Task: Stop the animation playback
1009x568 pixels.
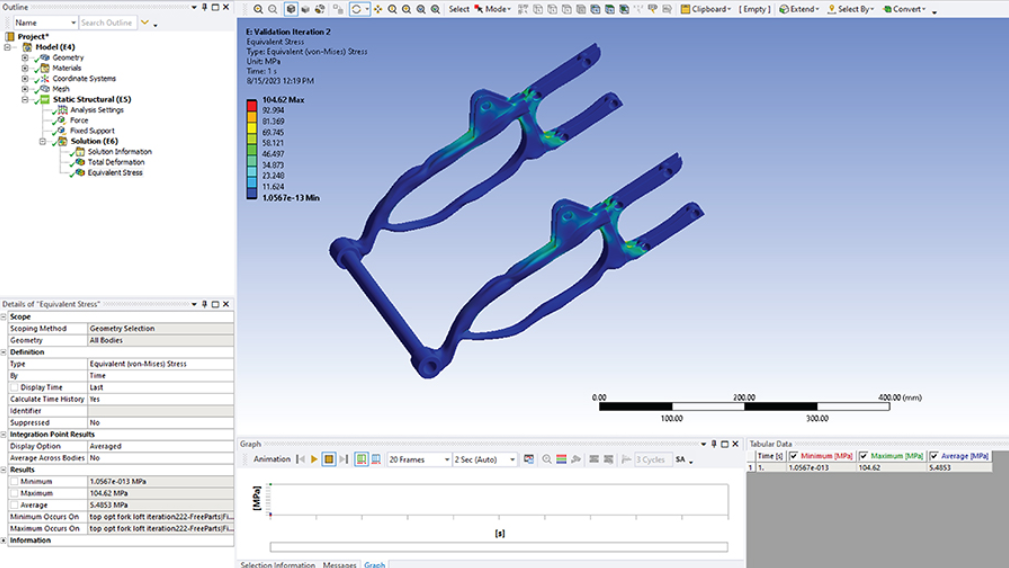Action: coord(328,459)
